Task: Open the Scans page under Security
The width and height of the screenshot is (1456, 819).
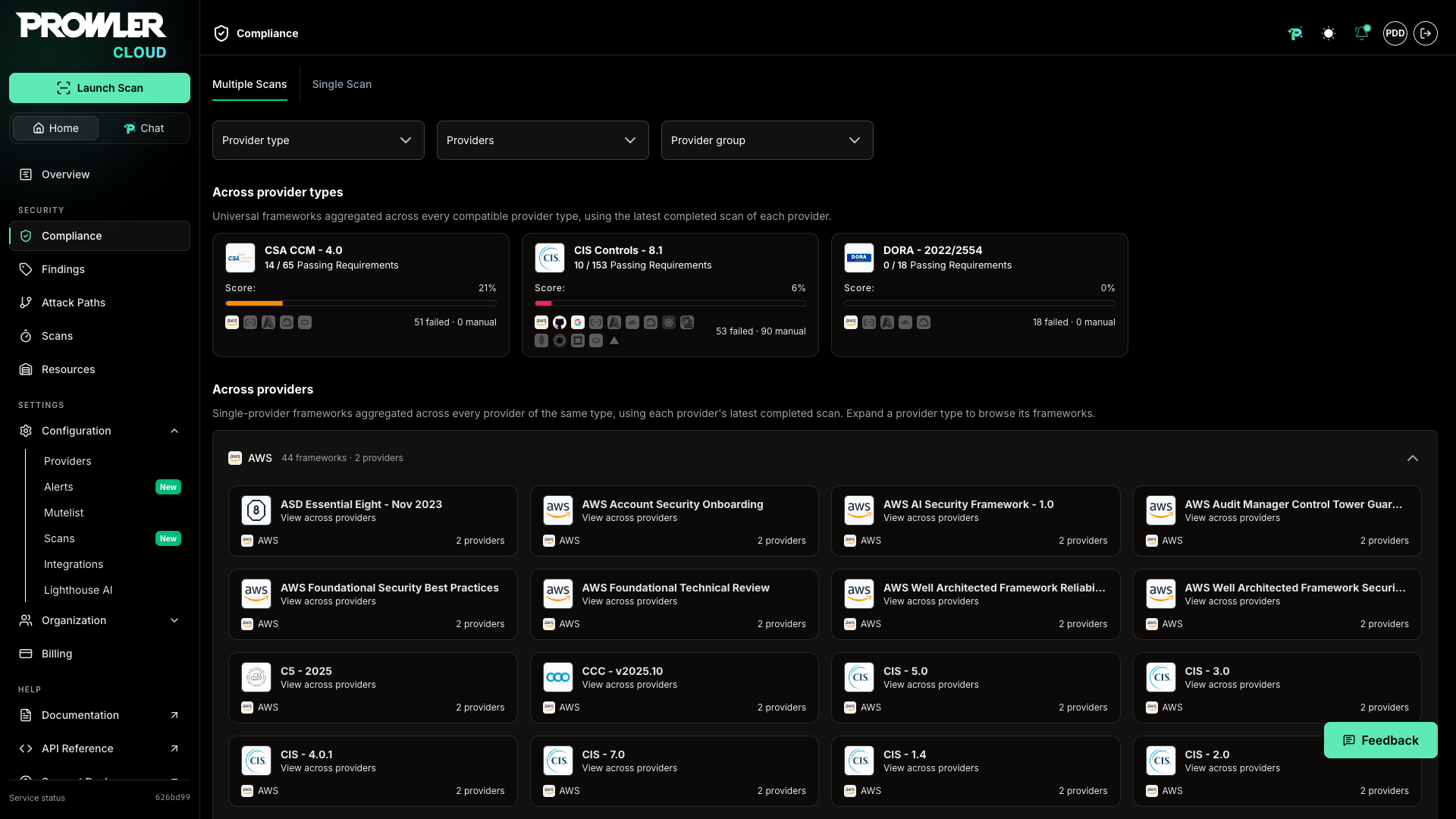Action: (99, 336)
